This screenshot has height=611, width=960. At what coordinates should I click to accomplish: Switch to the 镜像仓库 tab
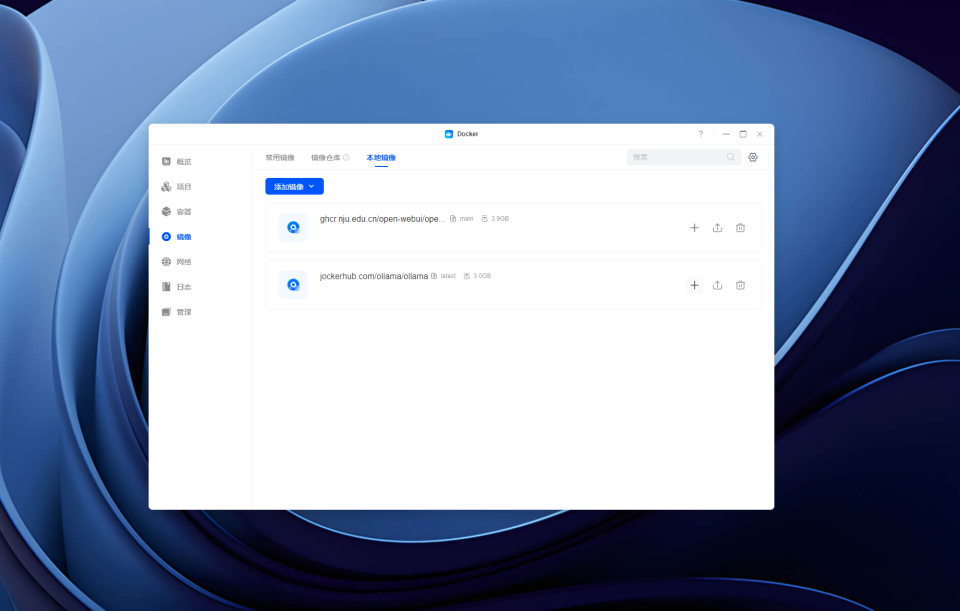pyautogui.click(x=326, y=158)
